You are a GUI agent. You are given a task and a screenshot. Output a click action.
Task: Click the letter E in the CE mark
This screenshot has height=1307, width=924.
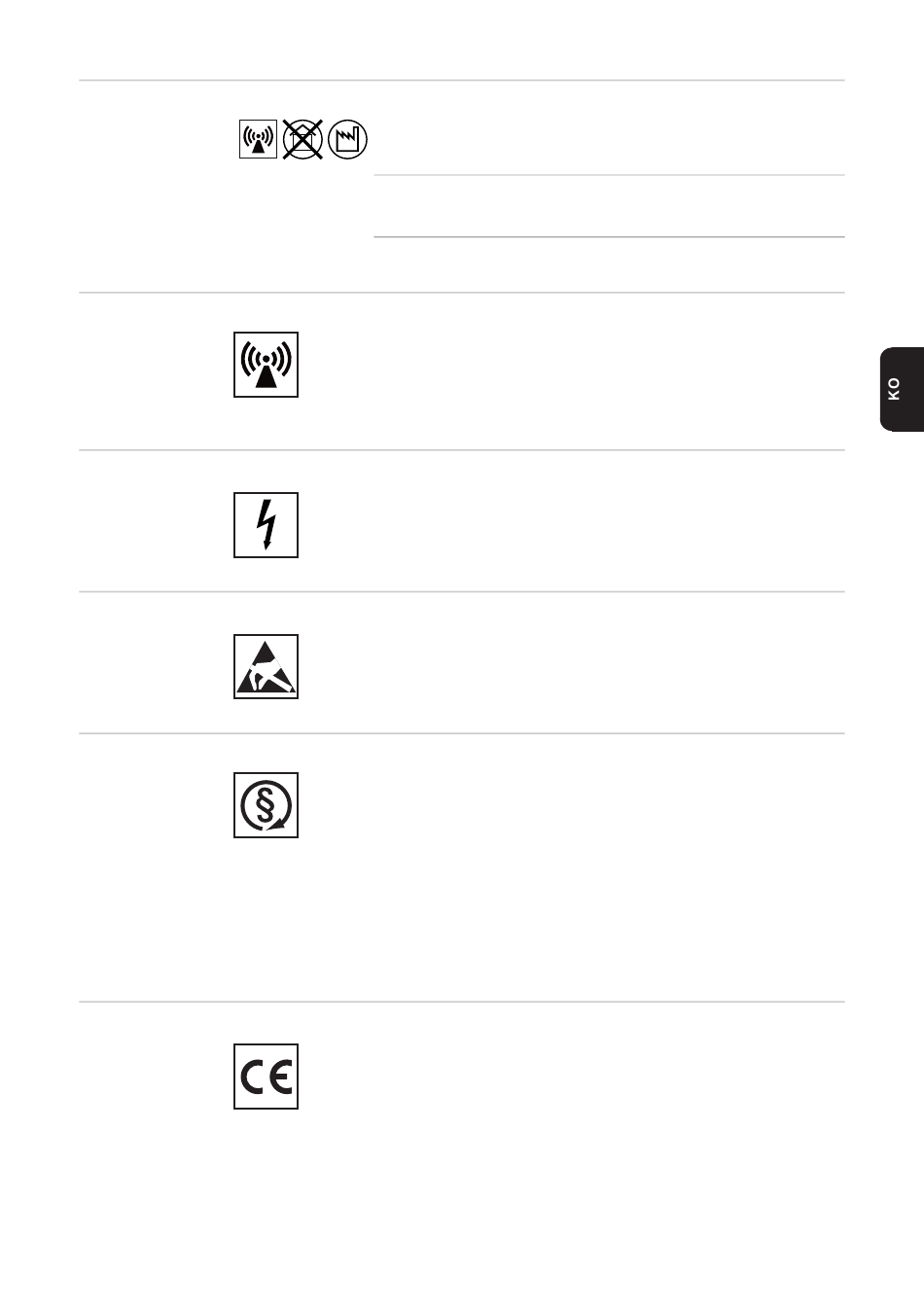pos(280,1077)
